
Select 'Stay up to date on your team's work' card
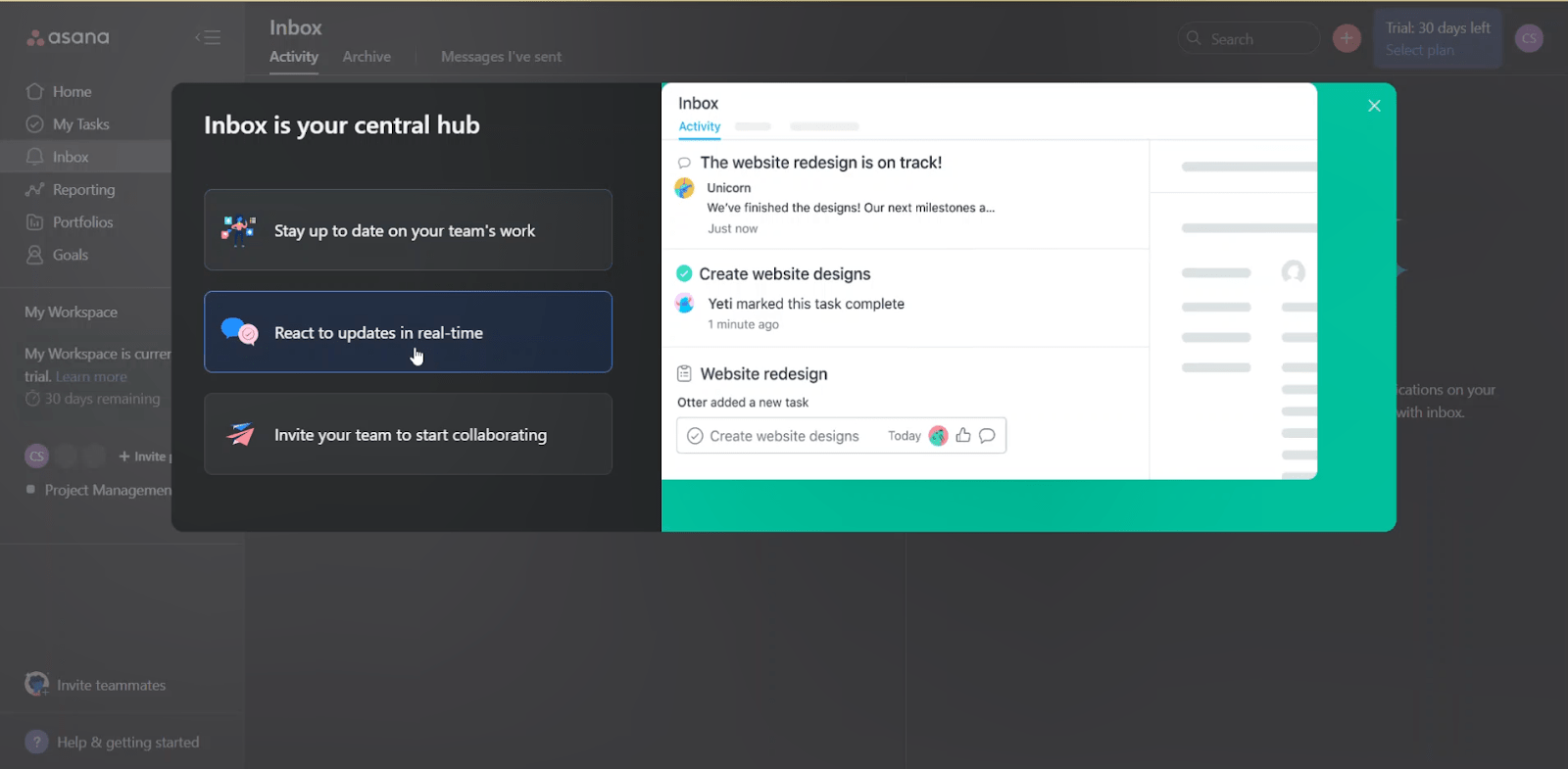[x=408, y=230]
